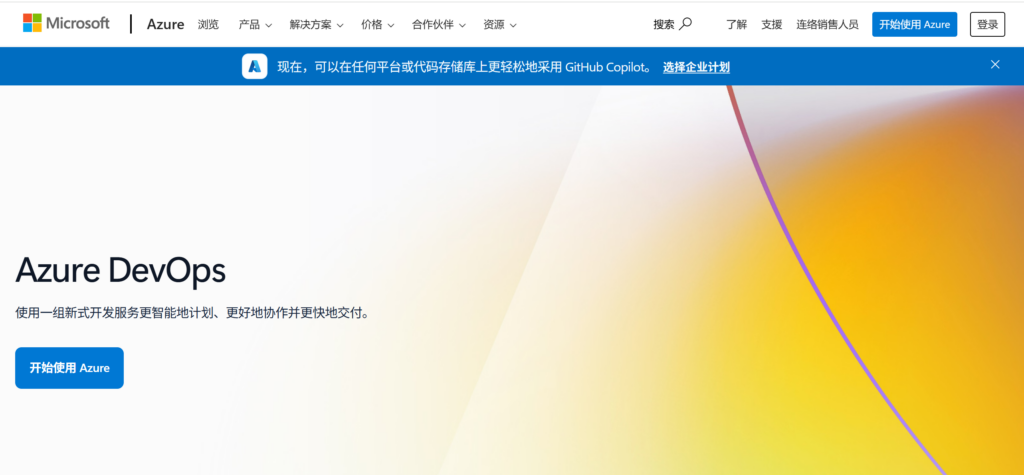Expand the 产品 dropdown menu
The width and height of the screenshot is (1024, 475).
click(255, 25)
